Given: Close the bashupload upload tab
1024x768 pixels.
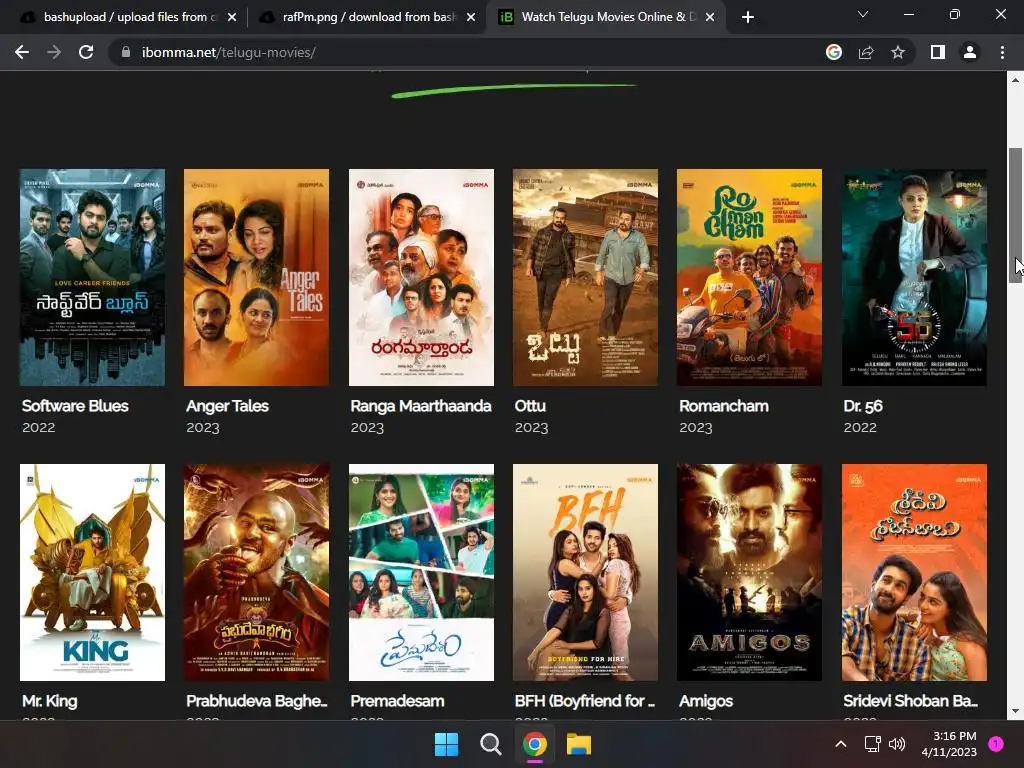Looking at the screenshot, I should click(232, 17).
